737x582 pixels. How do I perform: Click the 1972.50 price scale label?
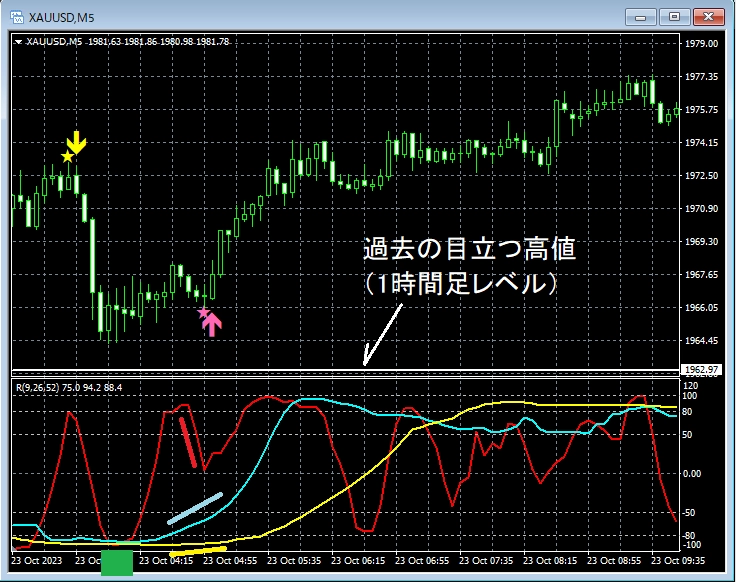(701, 175)
